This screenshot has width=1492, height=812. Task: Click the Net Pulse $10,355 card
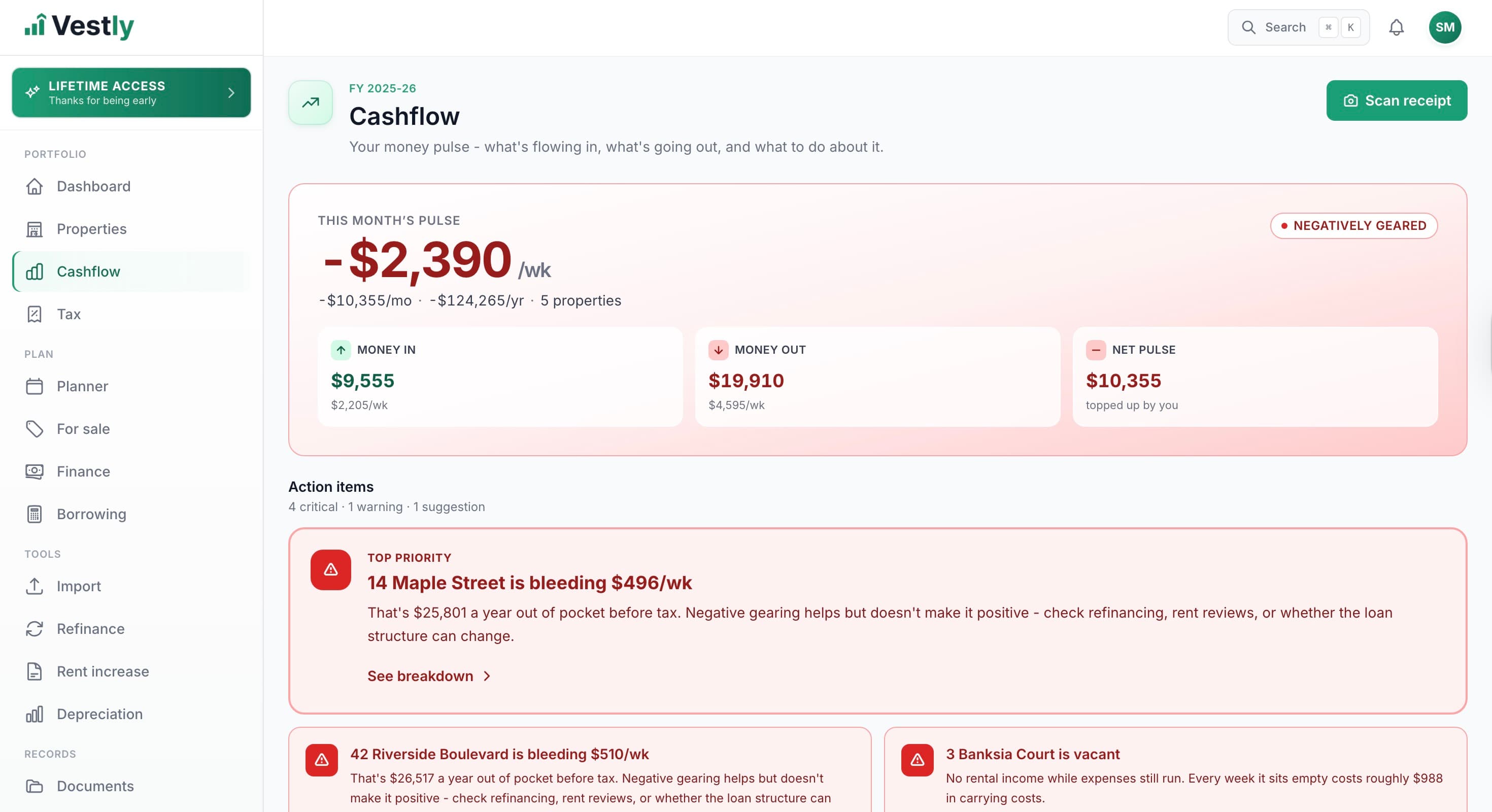(1255, 377)
